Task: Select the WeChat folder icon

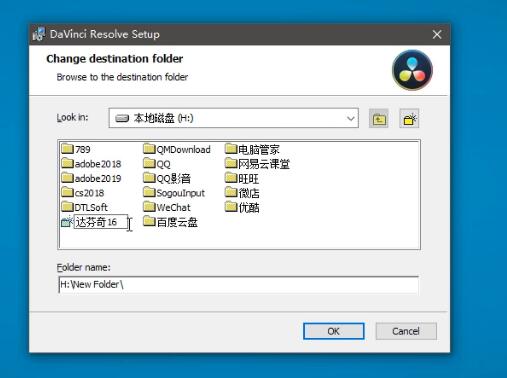Action: pyautogui.click(x=149, y=207)
